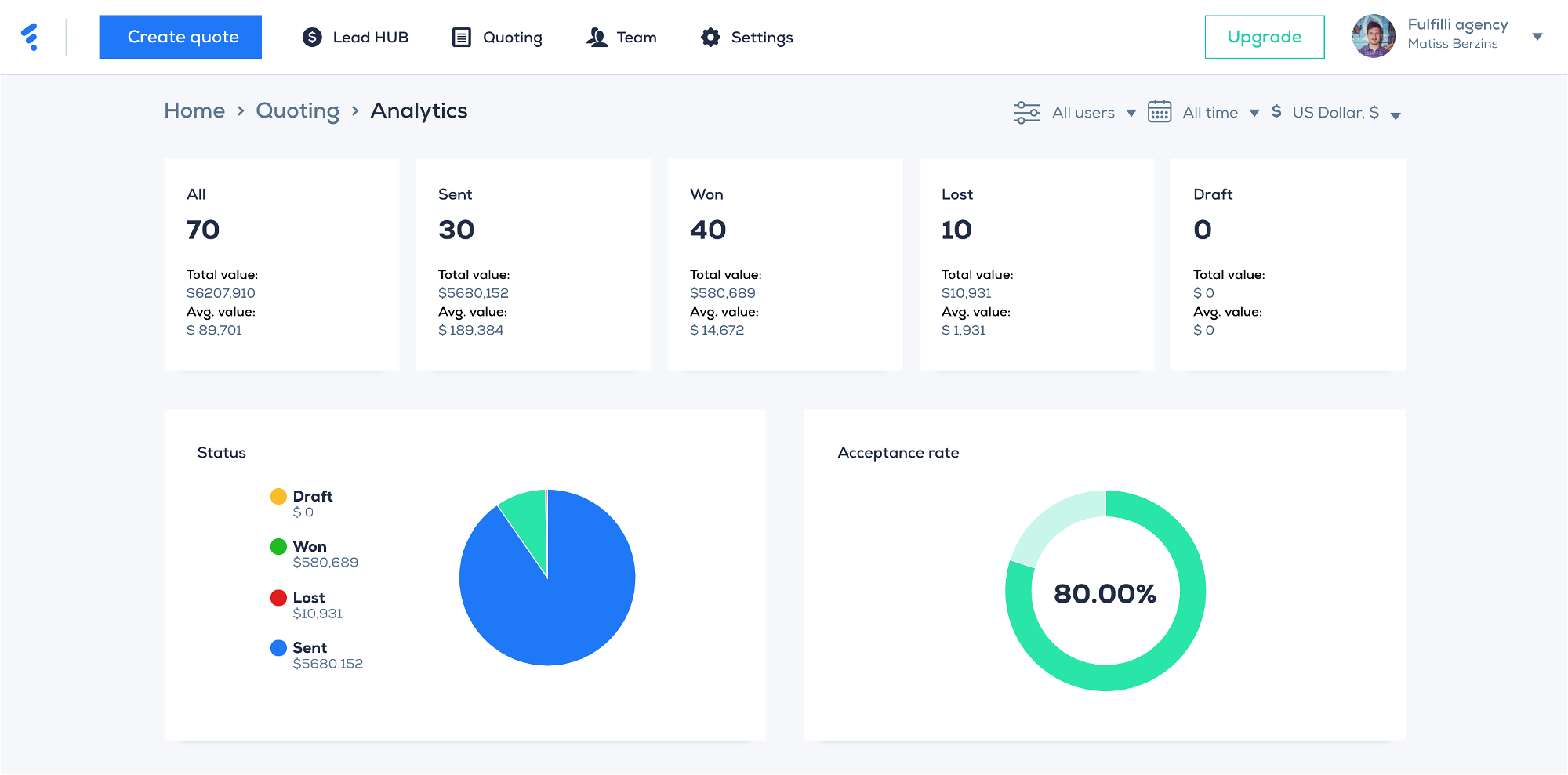
Task: Open the Lead HUB menu item
Action: point(370,37)
